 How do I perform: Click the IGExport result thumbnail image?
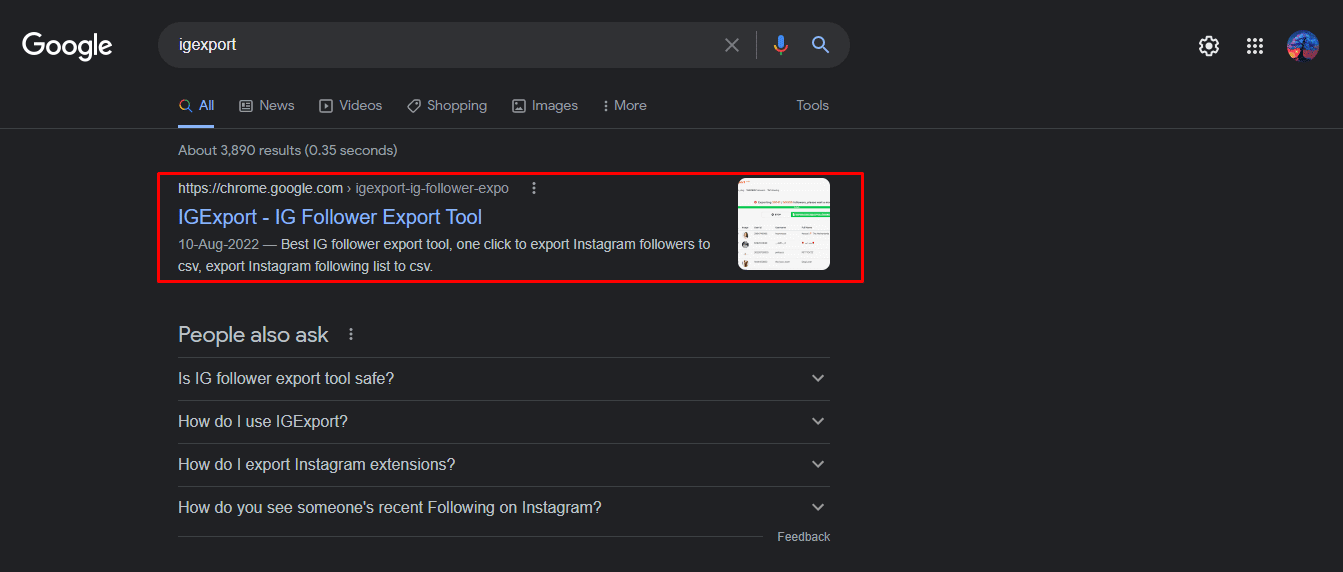click(x=784, y=224)
